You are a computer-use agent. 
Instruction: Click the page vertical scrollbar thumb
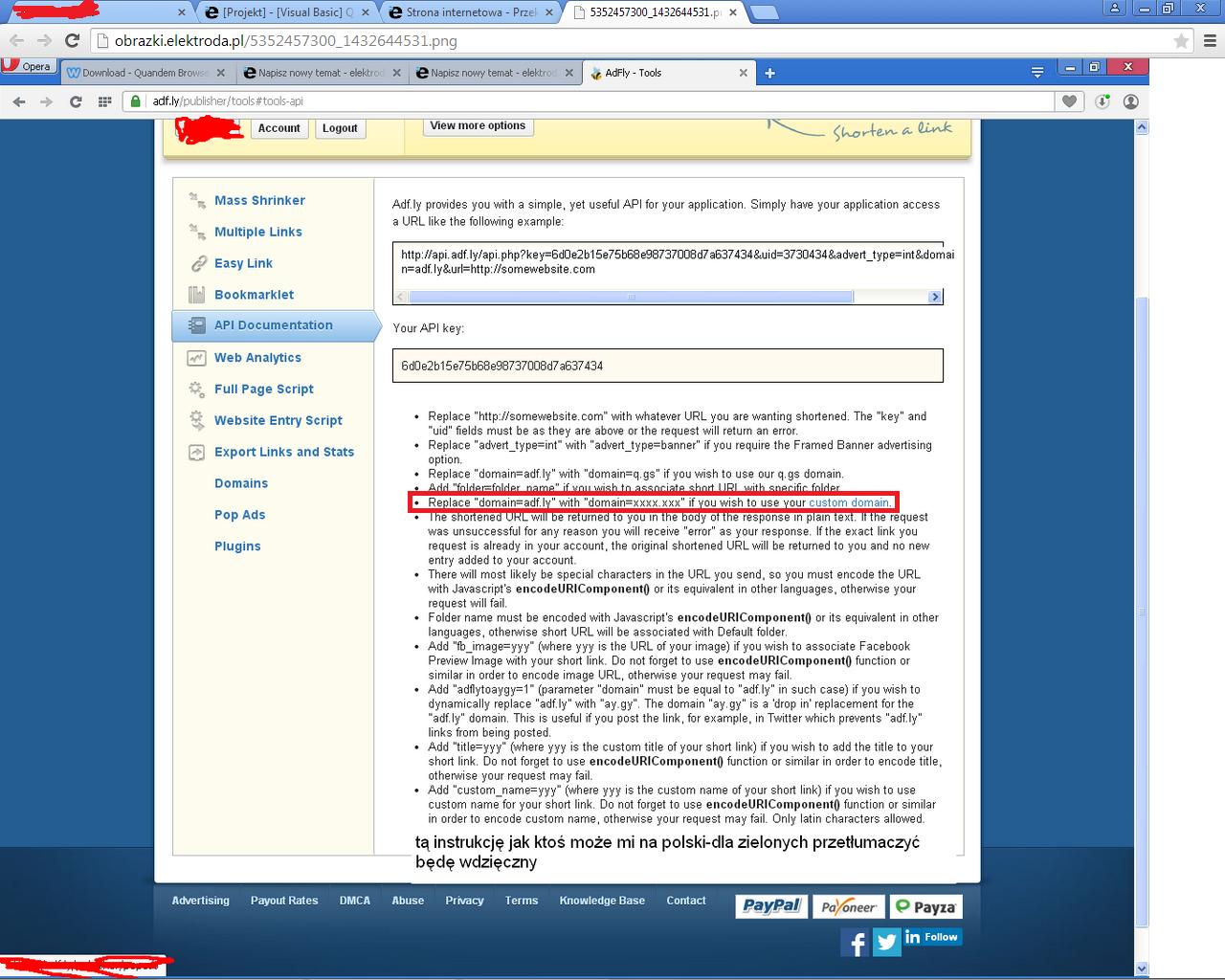pyautogui.click(x=1141, y=612)
